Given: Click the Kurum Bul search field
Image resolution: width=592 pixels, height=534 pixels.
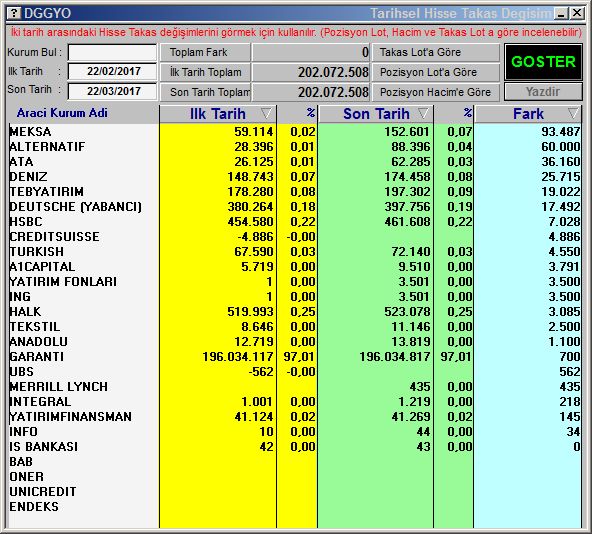Looking at the screenshot, I should tap(112, 52).
